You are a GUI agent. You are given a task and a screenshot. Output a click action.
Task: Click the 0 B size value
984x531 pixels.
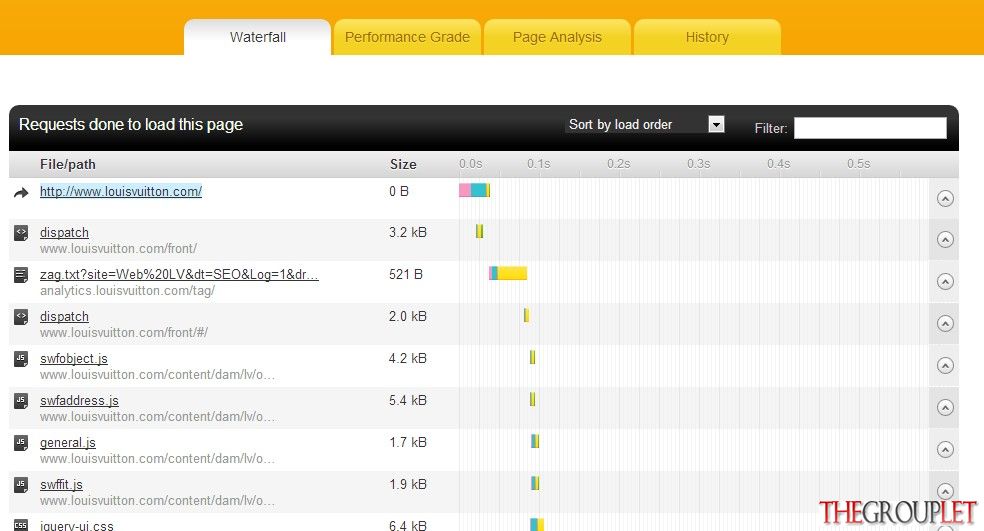click(398, 191)
